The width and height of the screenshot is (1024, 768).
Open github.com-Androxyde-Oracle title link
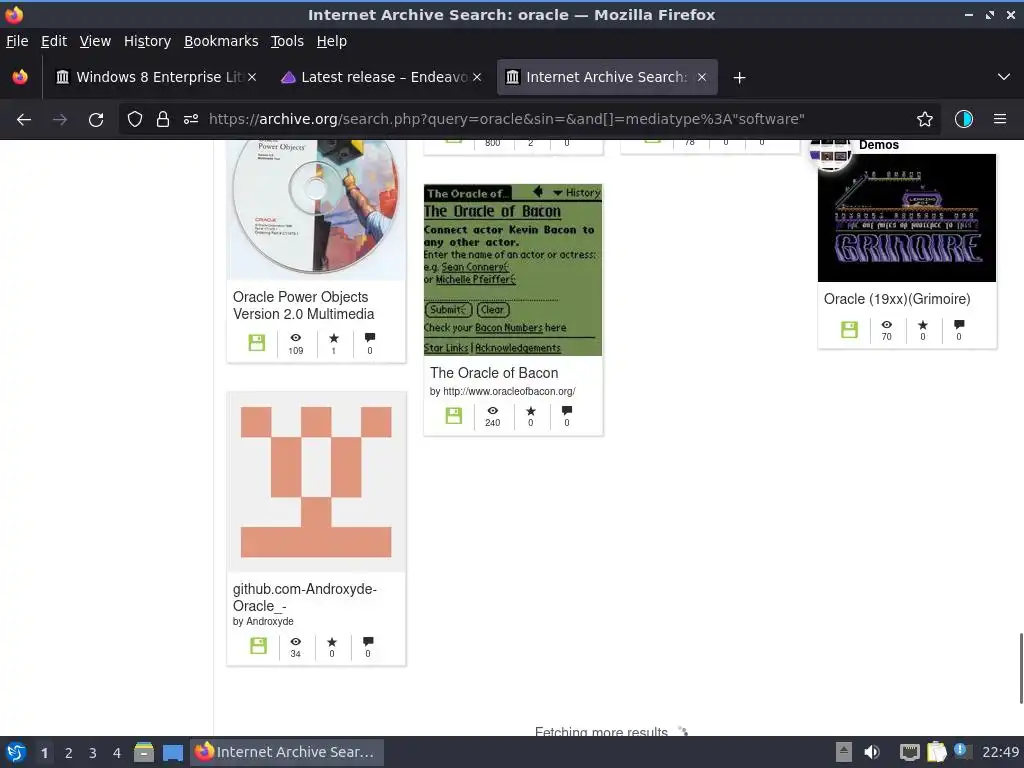point(304,598)
